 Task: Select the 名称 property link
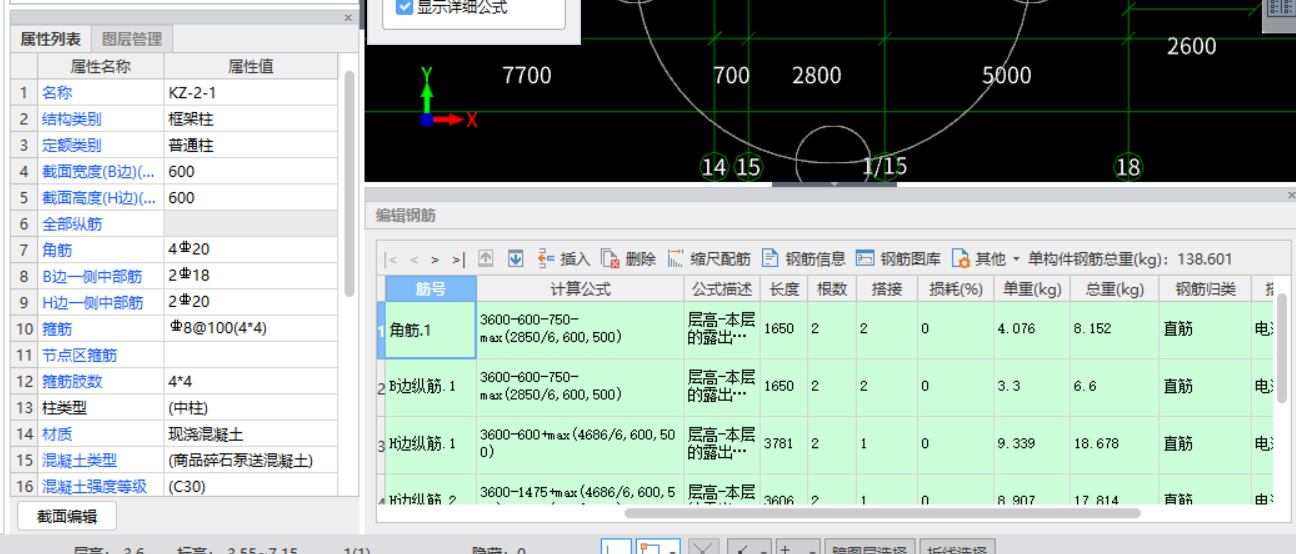tap(57, 92)
